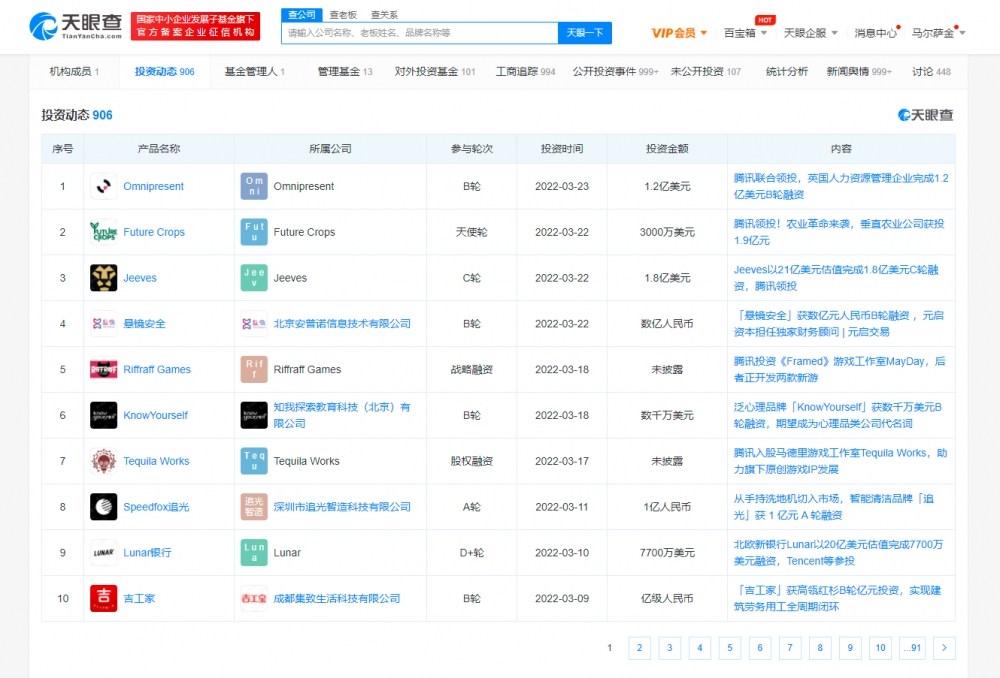Open the 百宝箱 dropdown

(746, 33)
